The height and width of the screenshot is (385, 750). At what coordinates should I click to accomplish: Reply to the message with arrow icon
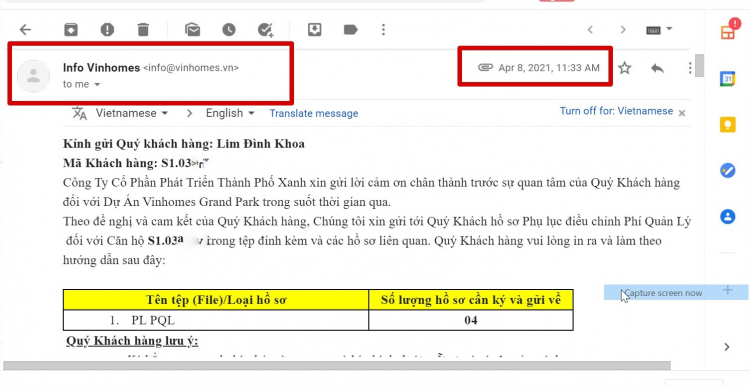coord(657,68)
